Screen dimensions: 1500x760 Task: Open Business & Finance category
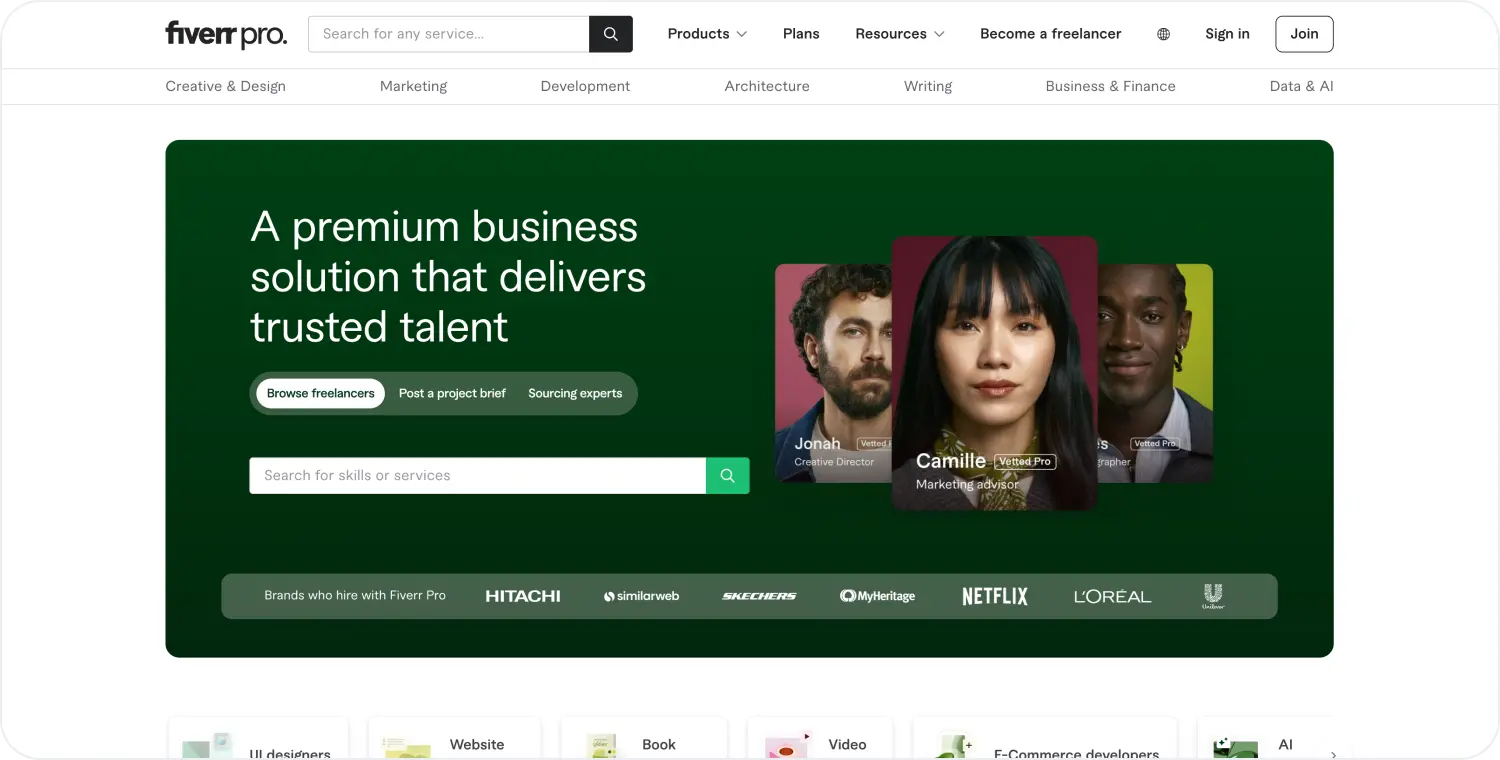tap(1110, 86)
